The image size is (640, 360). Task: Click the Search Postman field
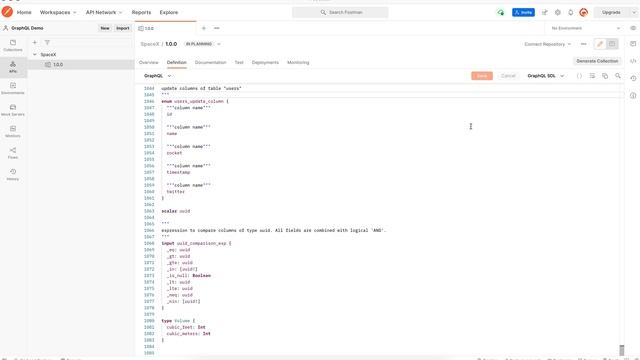pyautogui.click(x=340, y=12)
